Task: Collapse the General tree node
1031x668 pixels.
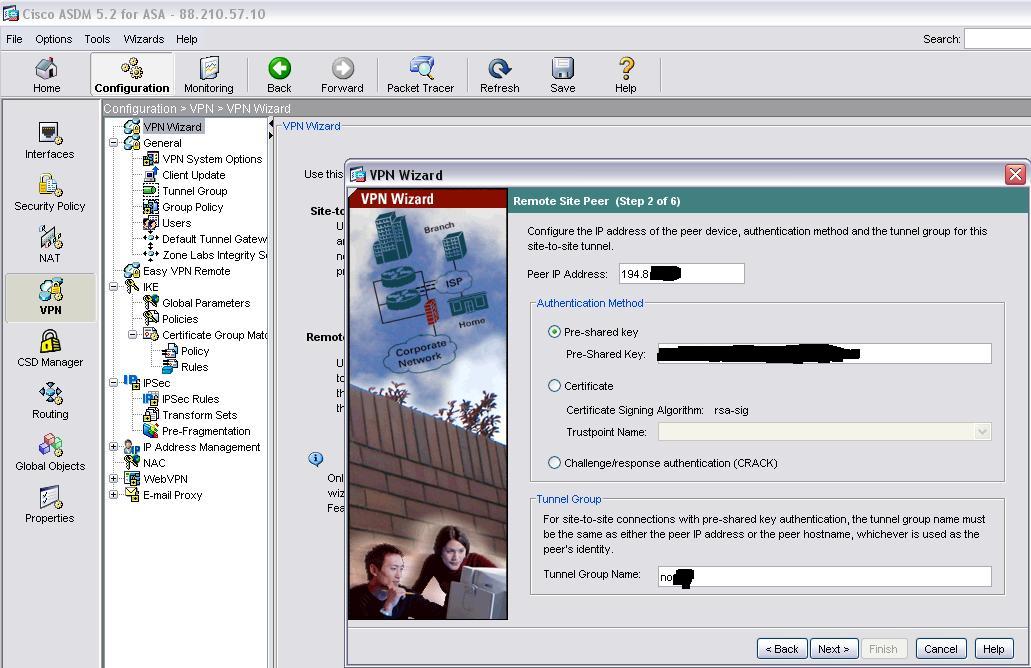Action: (114, 143)
